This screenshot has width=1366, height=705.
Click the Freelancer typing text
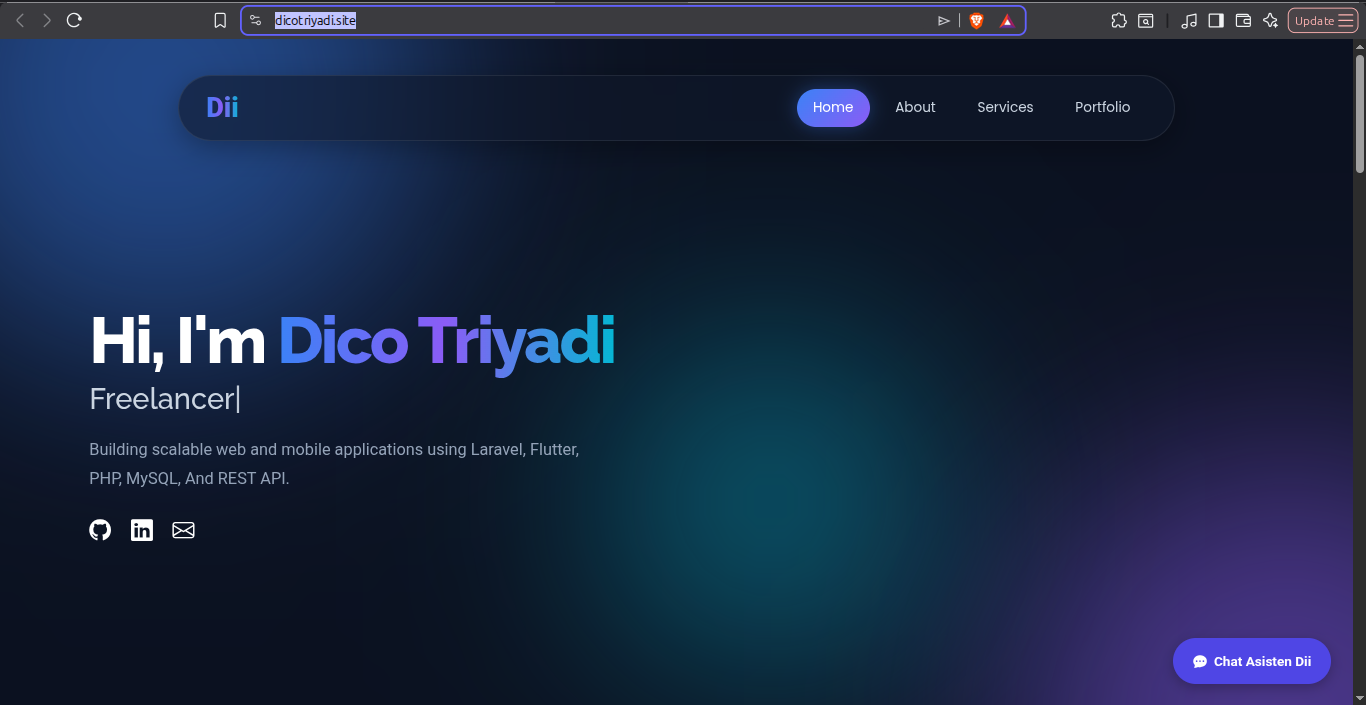161,399
